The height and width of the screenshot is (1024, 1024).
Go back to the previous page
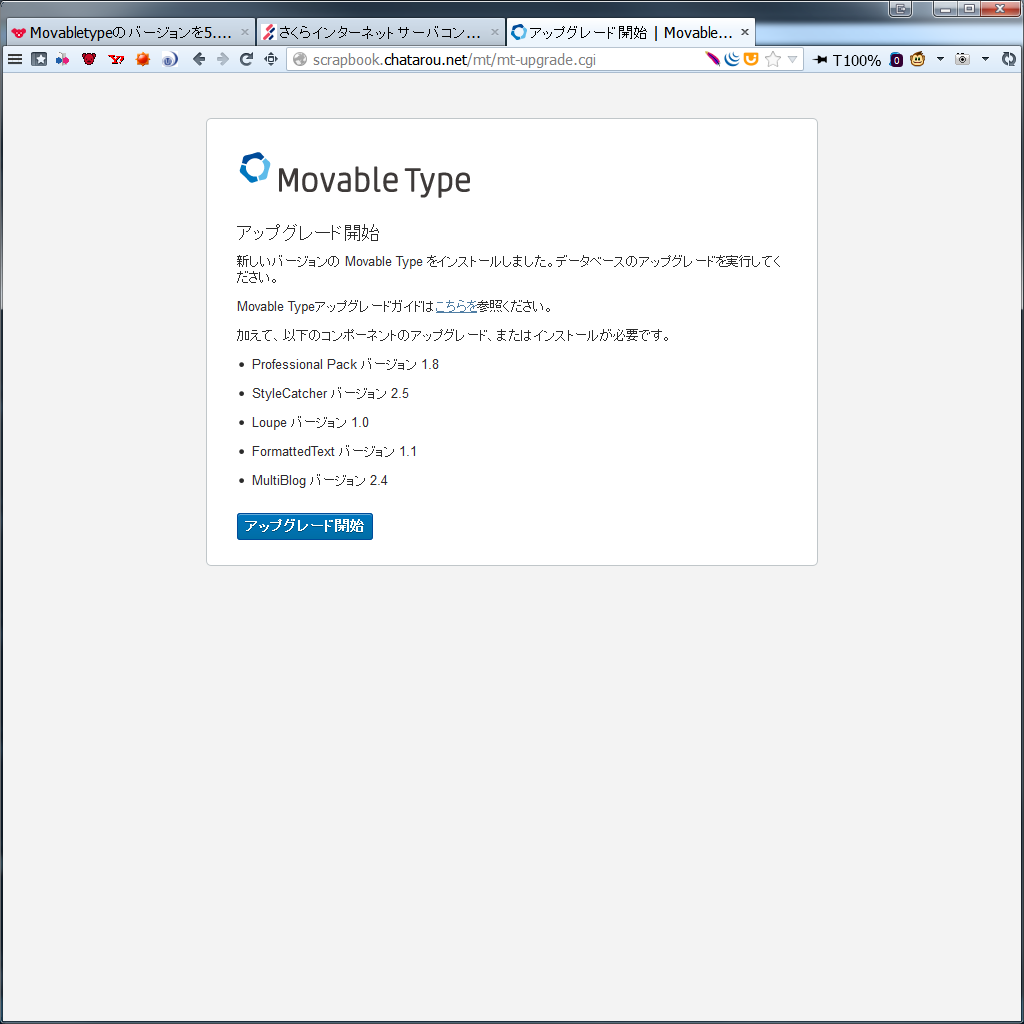pyautogui.click(x=199, y=59)
